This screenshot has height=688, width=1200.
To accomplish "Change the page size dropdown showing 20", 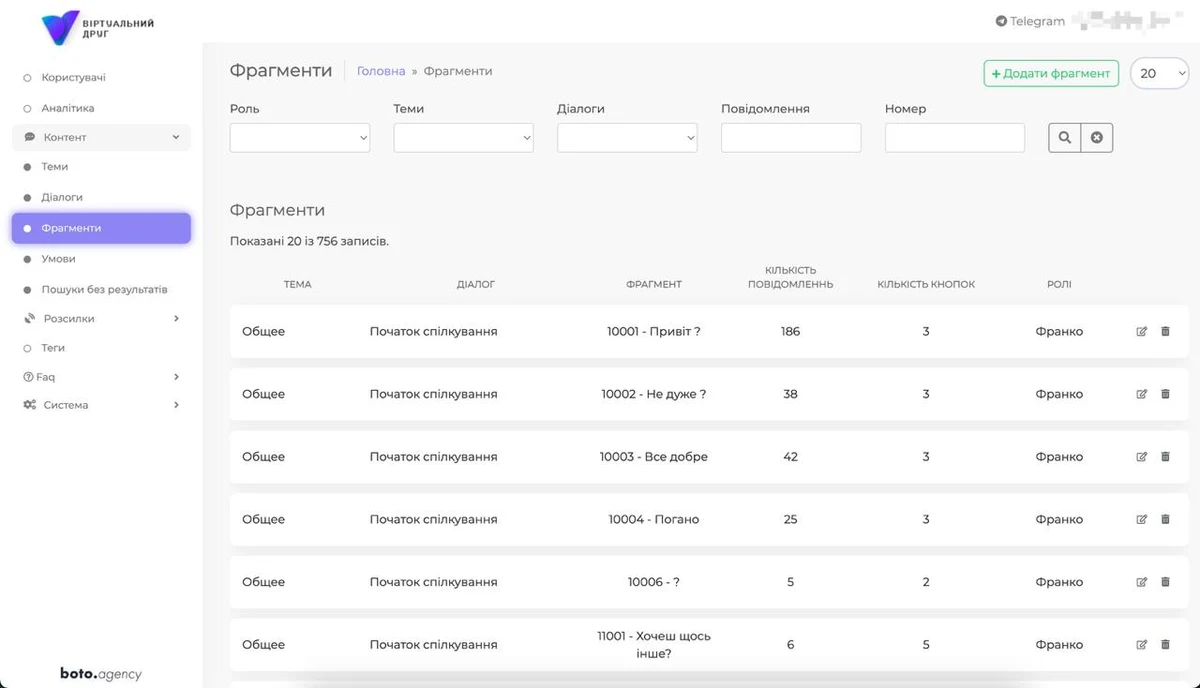I will pos(1159,73).
